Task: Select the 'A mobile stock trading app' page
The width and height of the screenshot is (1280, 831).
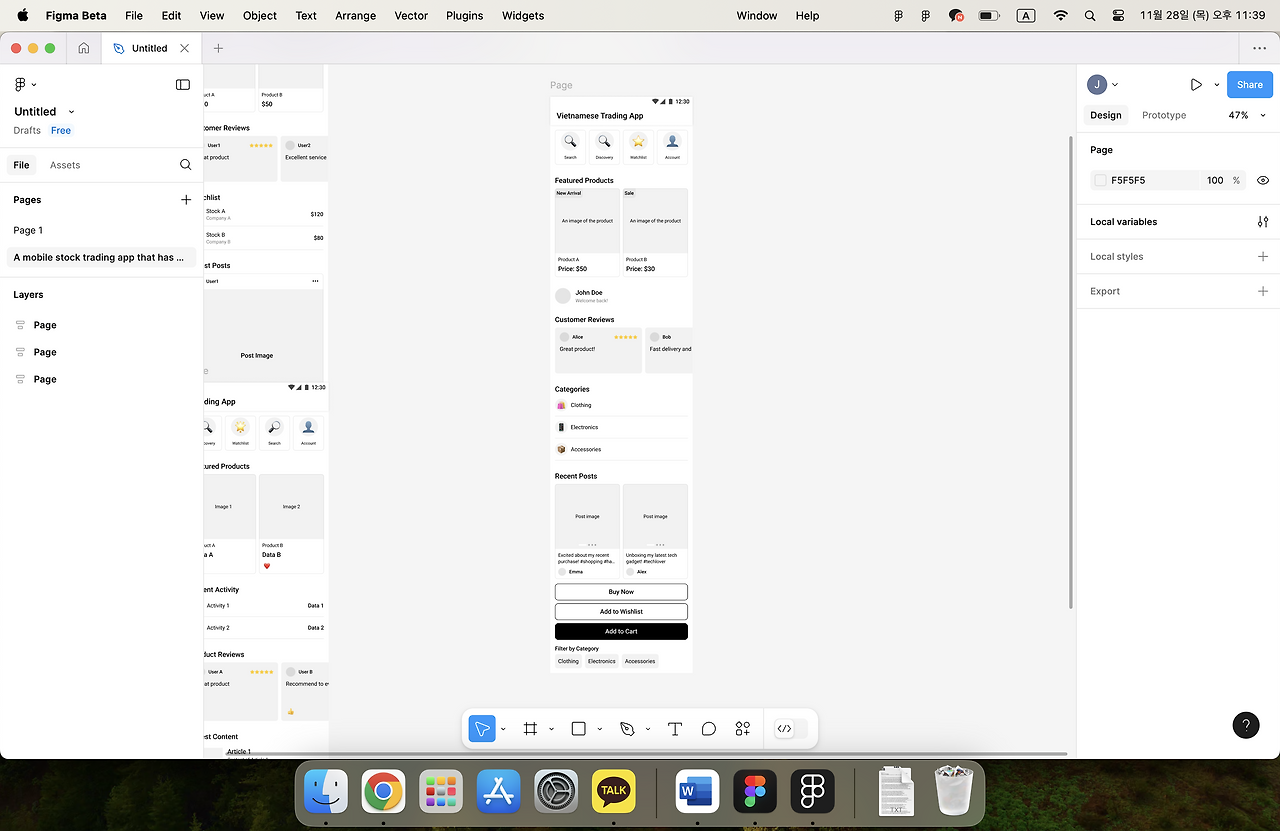Action: pos(100,257)
